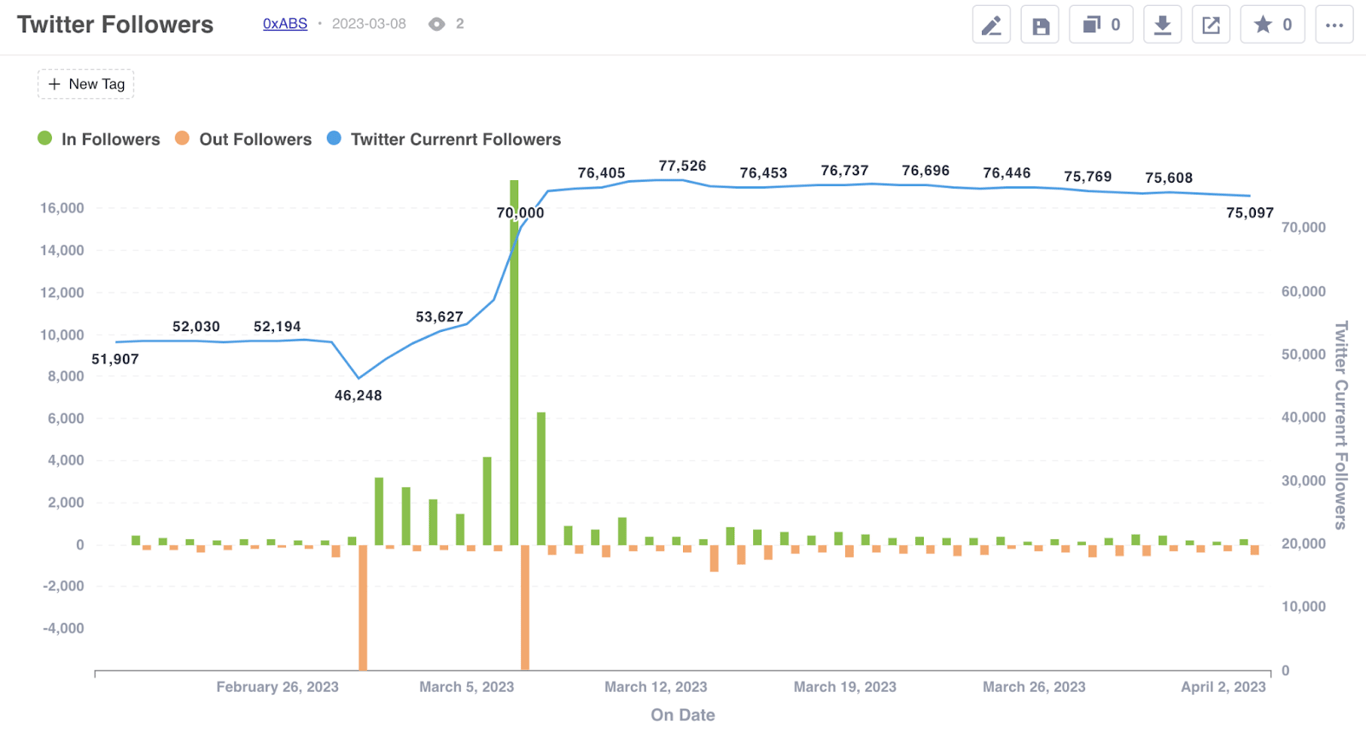Click the March 26, 2023 axis label
The width and height of the screenshot is (1366, 756).
1034,687
